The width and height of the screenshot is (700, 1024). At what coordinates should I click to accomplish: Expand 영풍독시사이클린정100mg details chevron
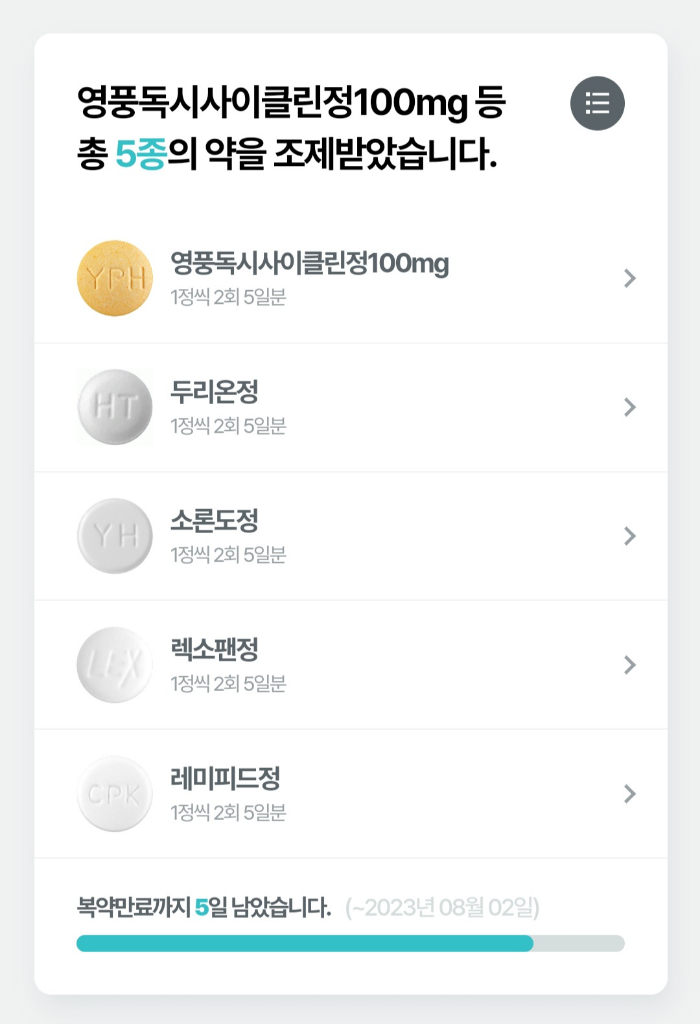[629, 278]
